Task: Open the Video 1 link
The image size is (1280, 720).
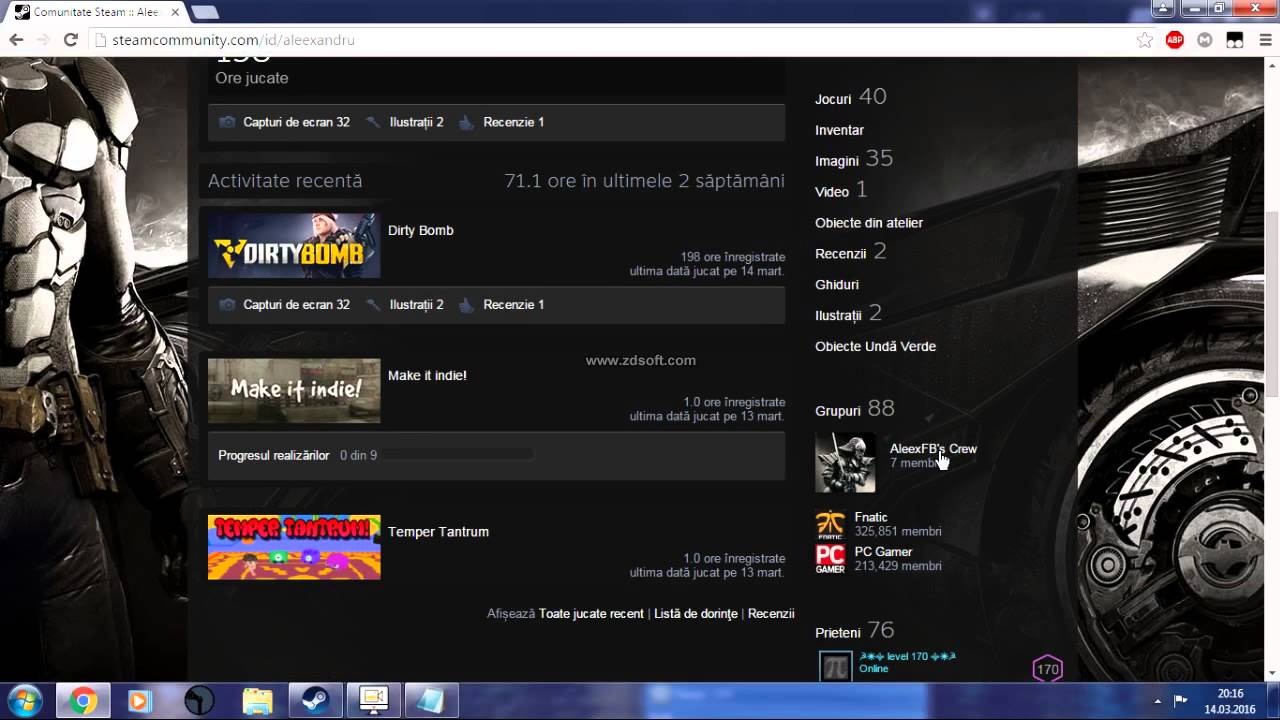Action: pyautogui.click(x=841, y=190)
